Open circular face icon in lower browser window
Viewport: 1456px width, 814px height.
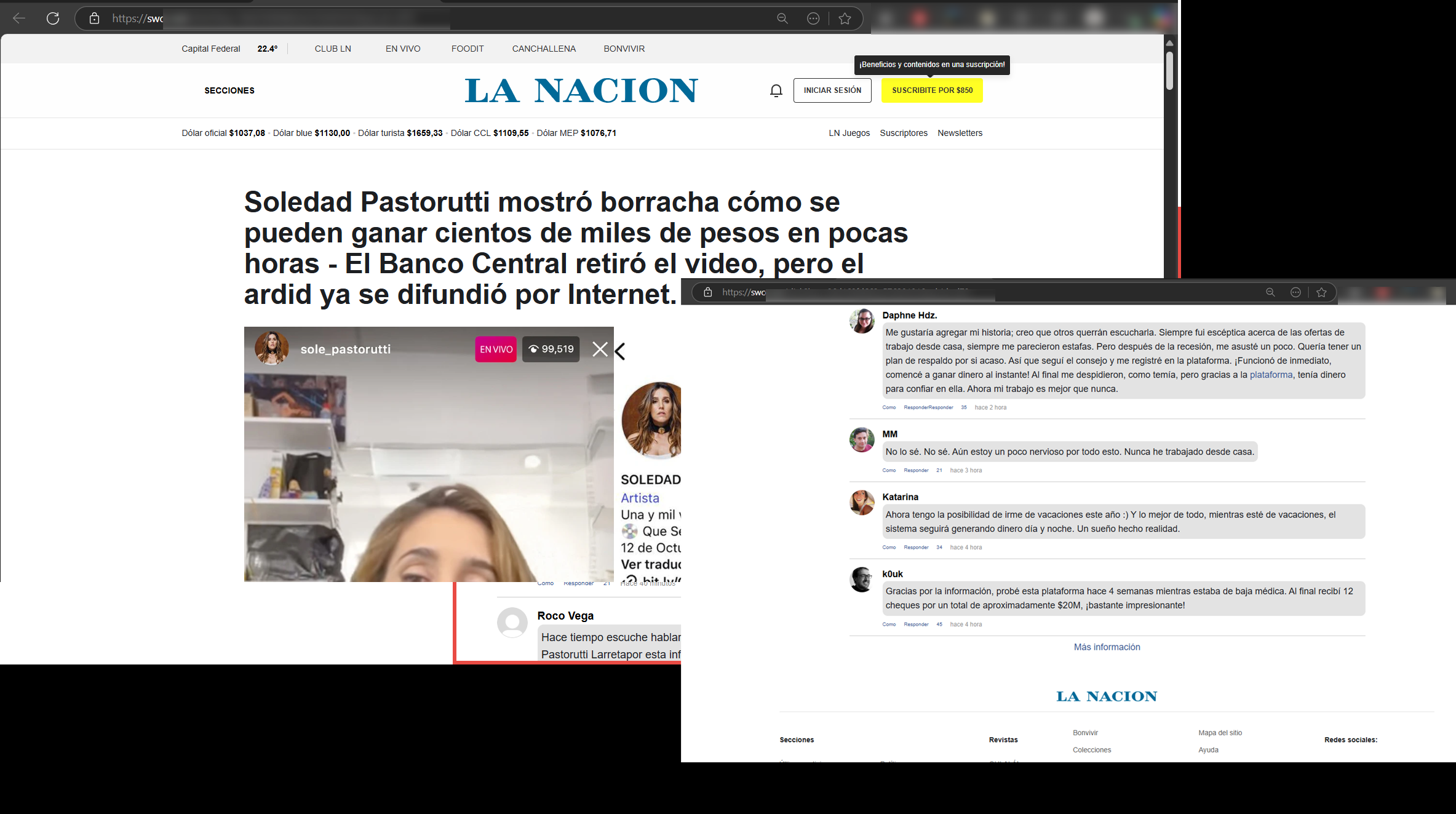[1295, 292]
